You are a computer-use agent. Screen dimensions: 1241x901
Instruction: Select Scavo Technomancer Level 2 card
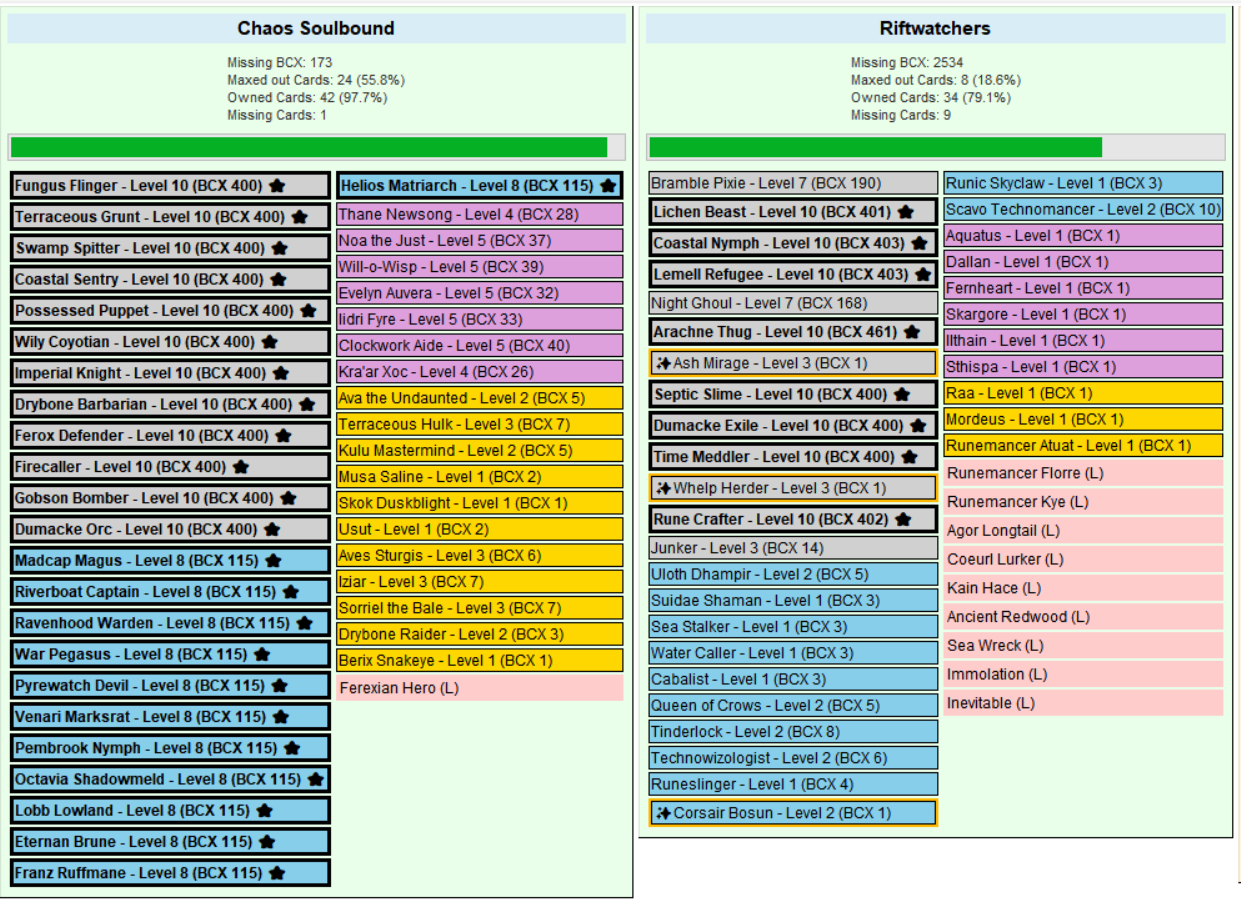click(x=1083, y=209)
